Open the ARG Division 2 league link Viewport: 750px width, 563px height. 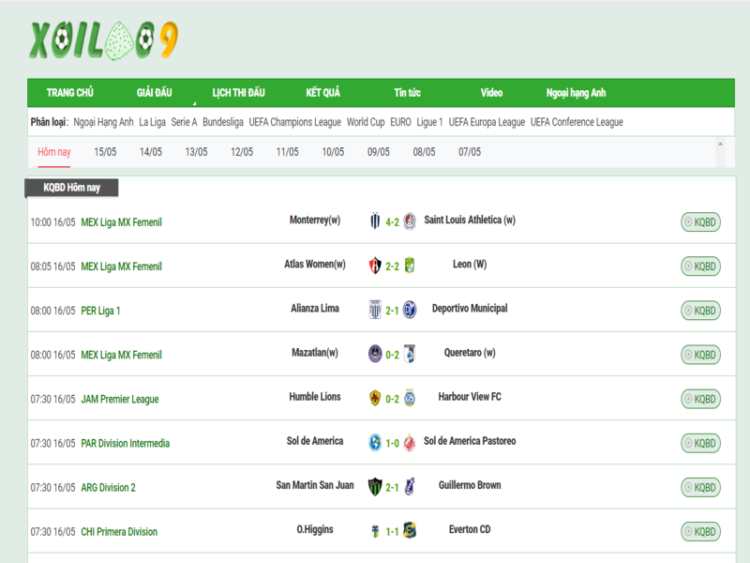click(108, 488)
